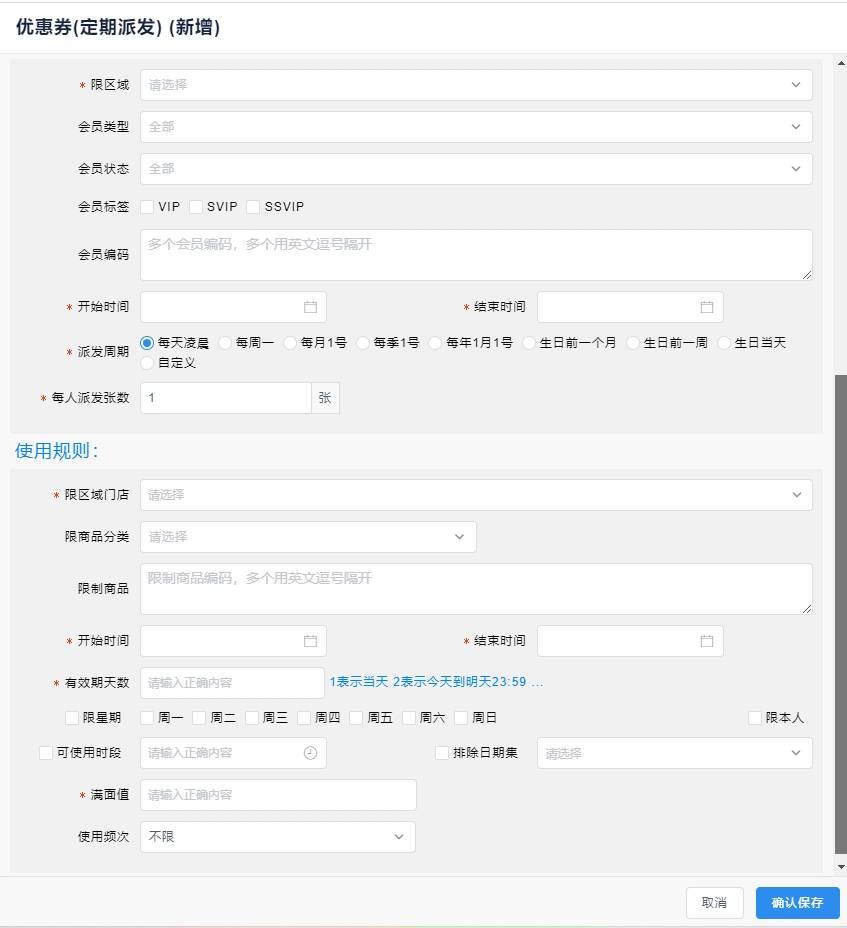Open 限区域 dropdown
This screenshot has width=847, height=928.
click(x=476, y=85)
